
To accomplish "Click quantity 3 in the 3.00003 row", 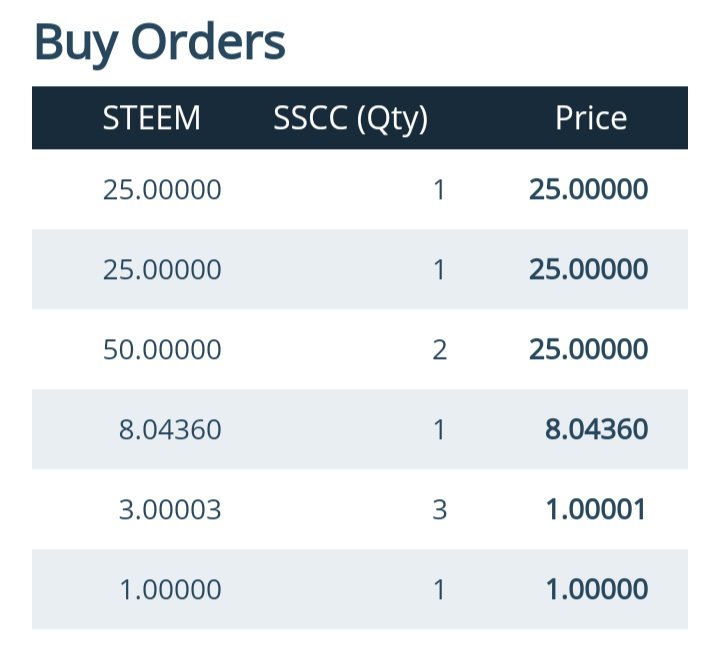I will point(439,510).
